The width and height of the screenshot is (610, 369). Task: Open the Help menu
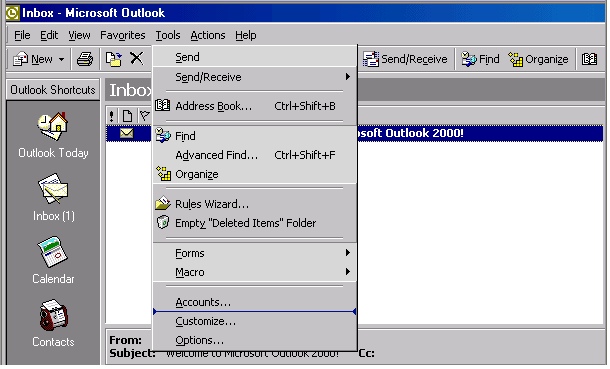(245, 35)
